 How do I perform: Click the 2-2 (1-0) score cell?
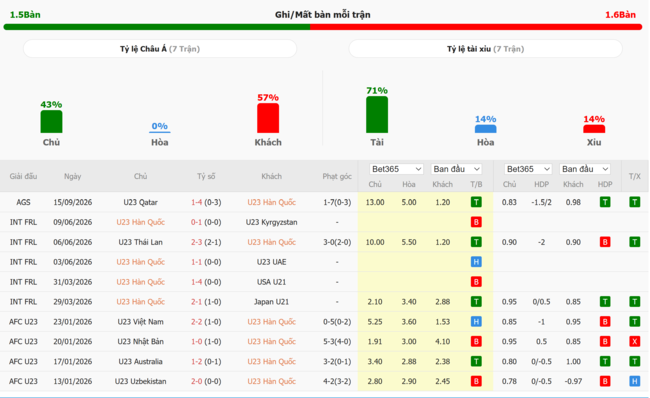(206, 322)
